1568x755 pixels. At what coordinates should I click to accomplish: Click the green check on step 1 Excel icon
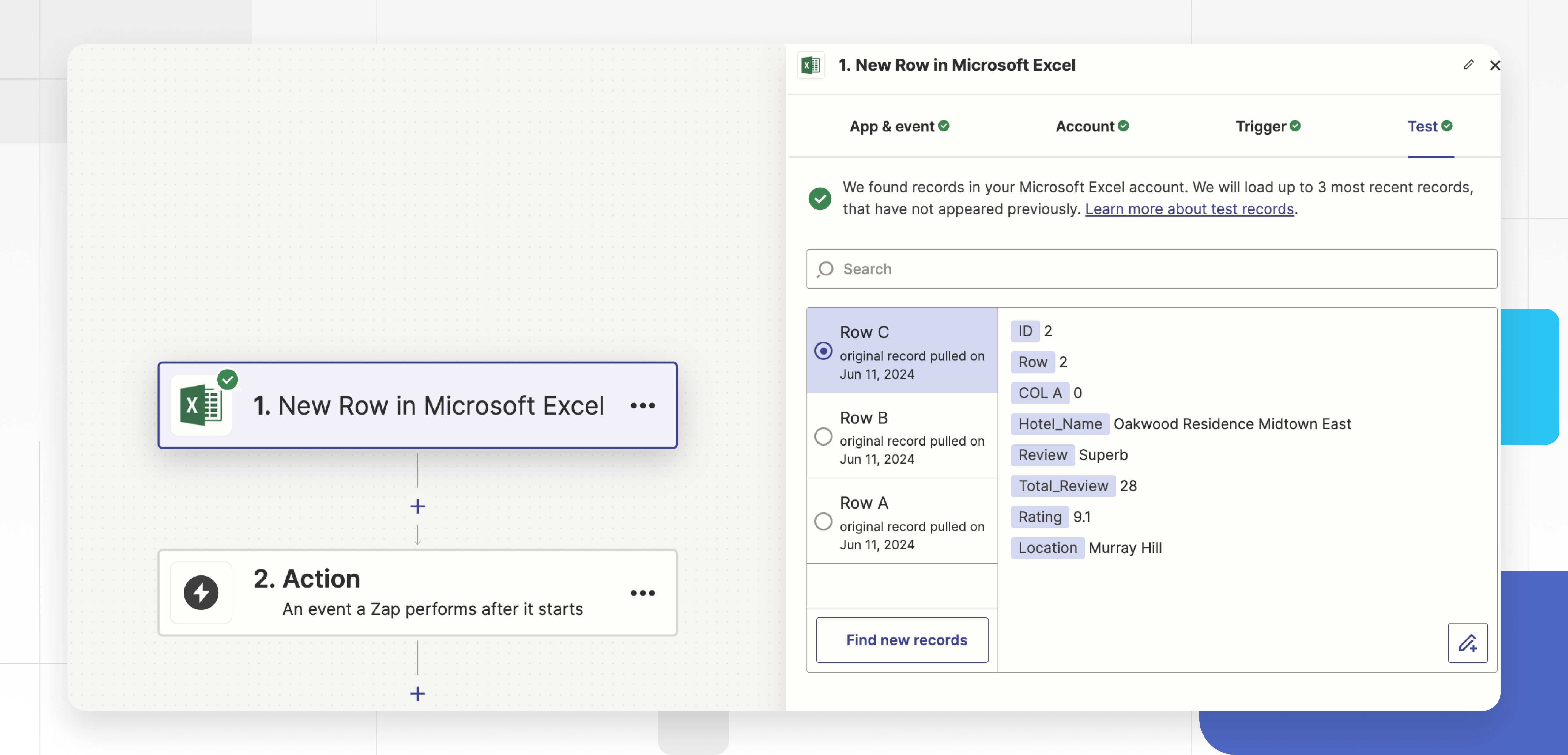(228, 379)
